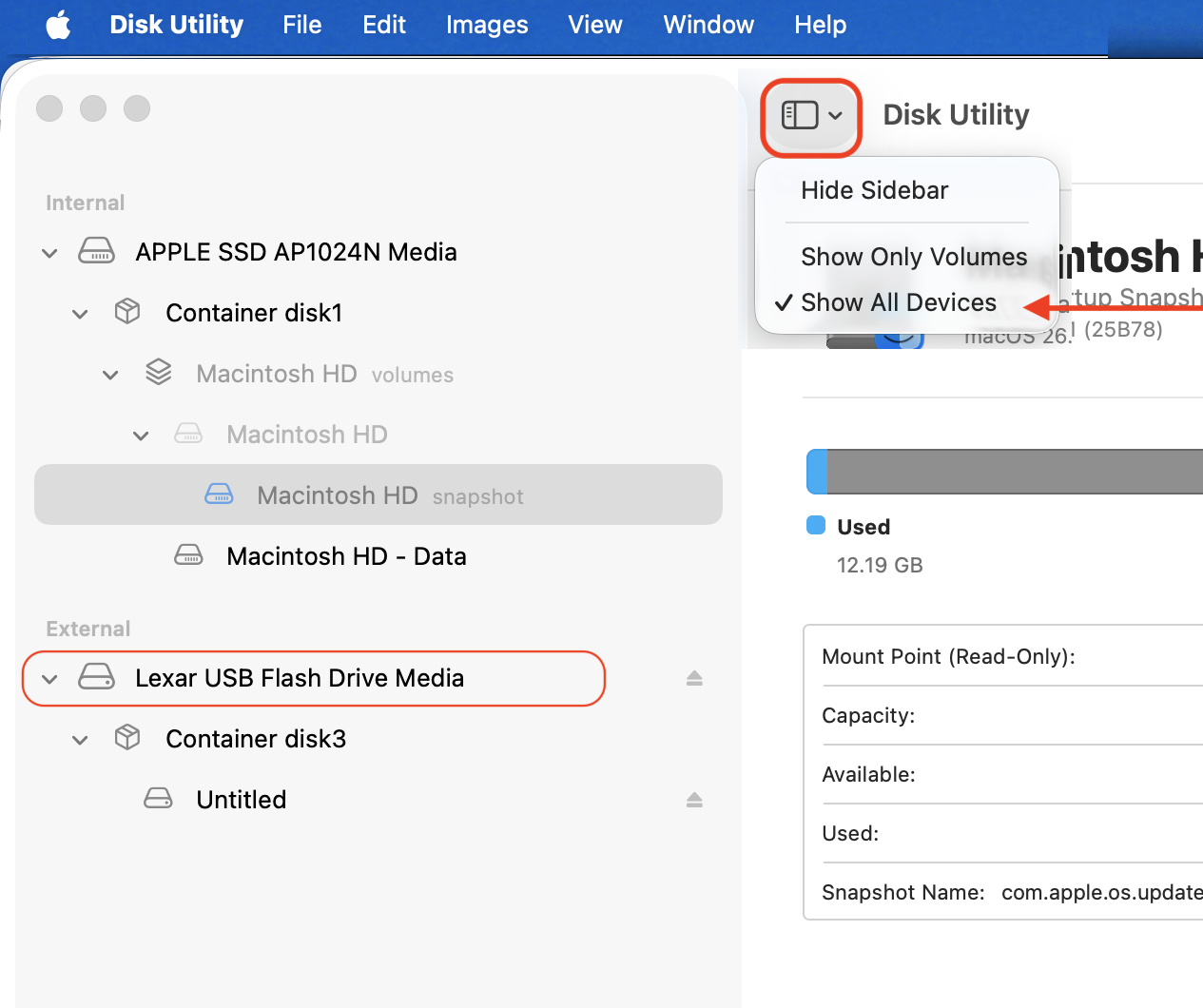Open the Apple menu
Screen dimensions: 1203x1008
click(58, 25)
